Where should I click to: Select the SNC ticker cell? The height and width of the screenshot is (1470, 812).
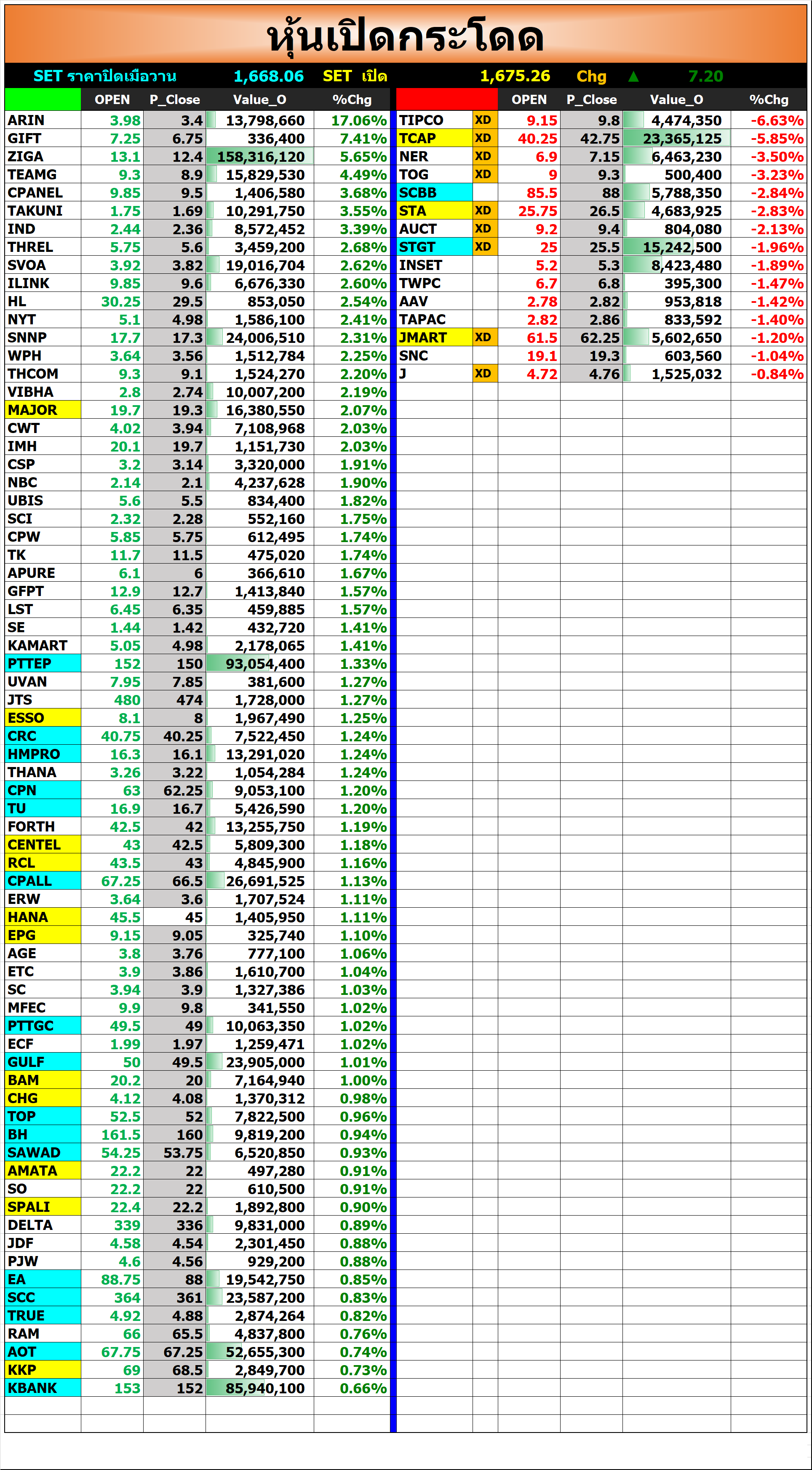pyautogui.click(x=435, y=355)
